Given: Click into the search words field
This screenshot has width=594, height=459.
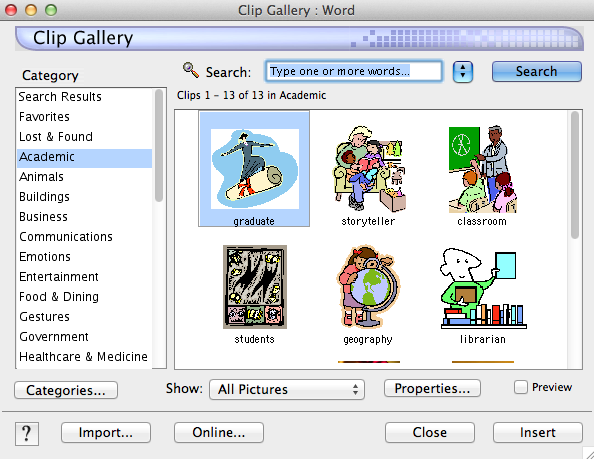Looking at the screenshot, I should (x=354, y=71).
